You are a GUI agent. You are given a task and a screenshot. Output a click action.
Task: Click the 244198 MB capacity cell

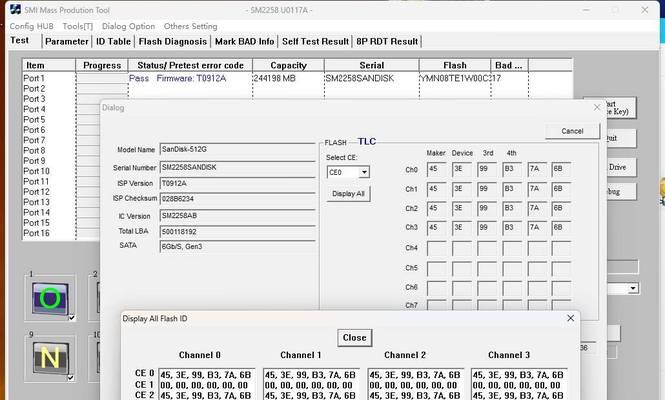274,78
